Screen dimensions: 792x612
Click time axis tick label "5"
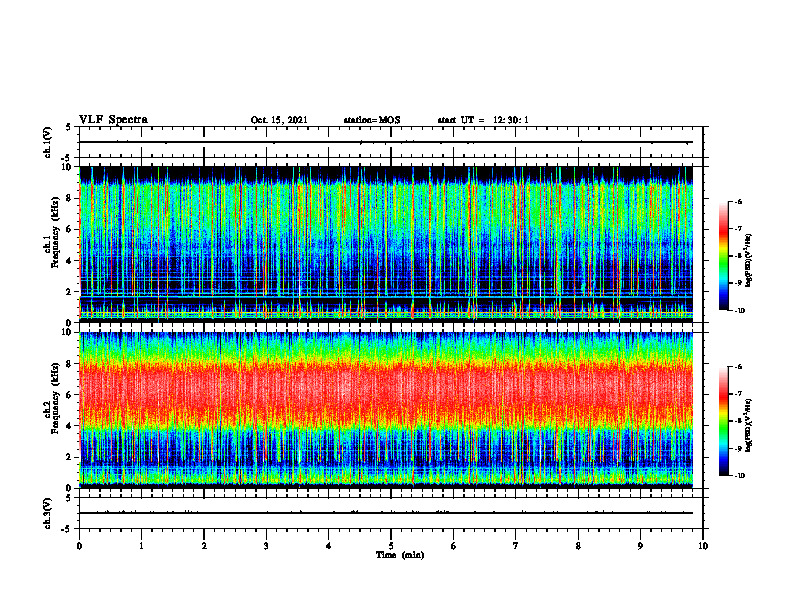[391, 546]
